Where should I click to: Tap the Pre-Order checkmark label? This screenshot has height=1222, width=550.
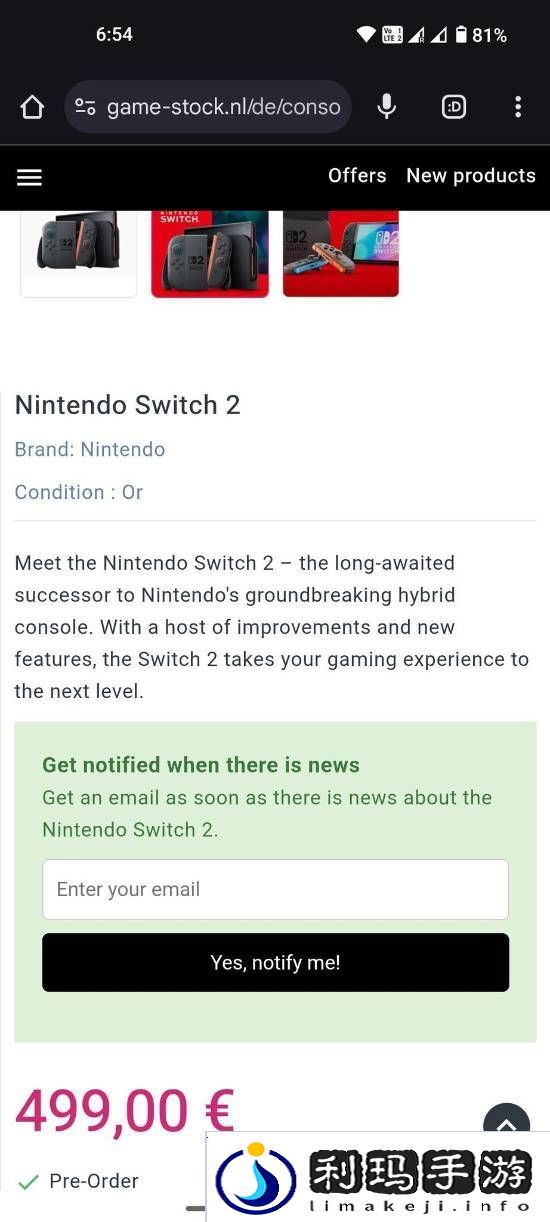(79, 1181)
